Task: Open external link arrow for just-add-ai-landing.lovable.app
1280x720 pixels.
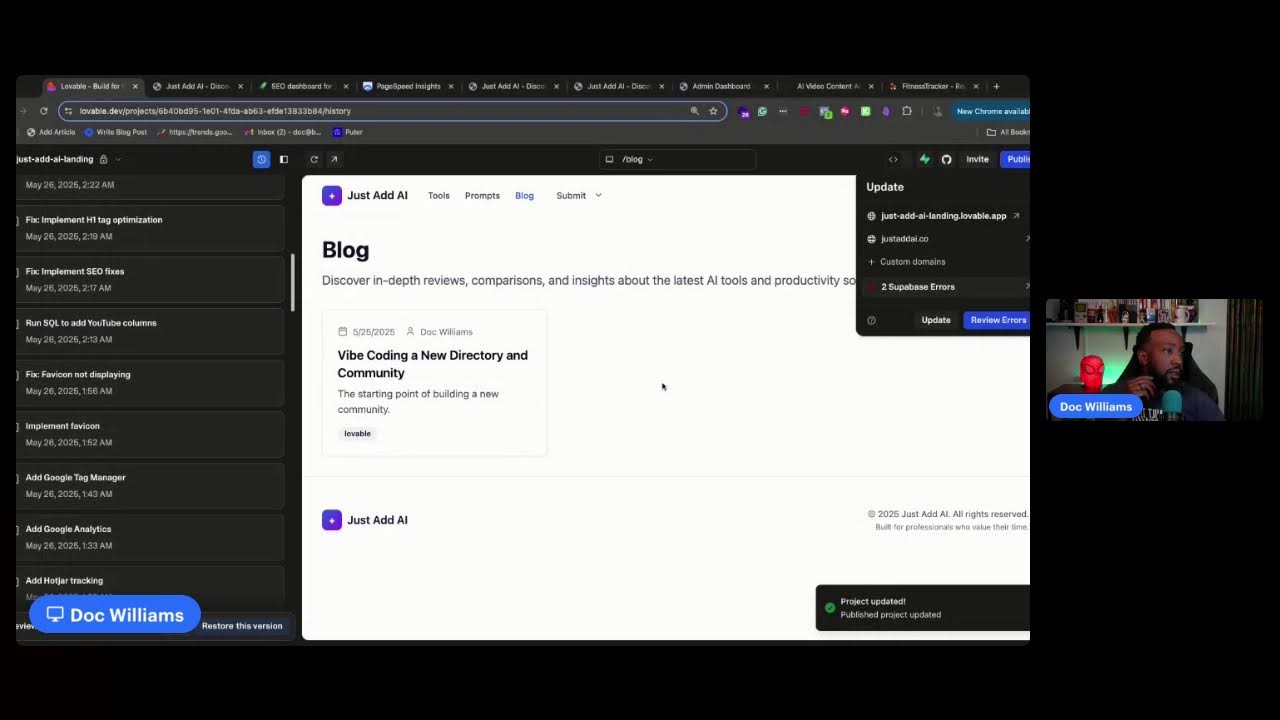Action: [x=1016, y=216]
